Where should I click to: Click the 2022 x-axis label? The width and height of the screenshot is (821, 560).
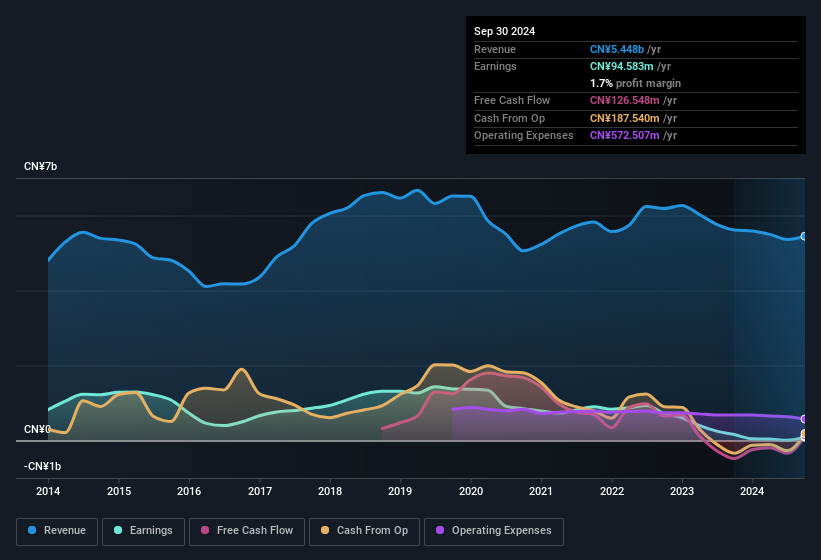pyautogui.click(x=612, y=491)
